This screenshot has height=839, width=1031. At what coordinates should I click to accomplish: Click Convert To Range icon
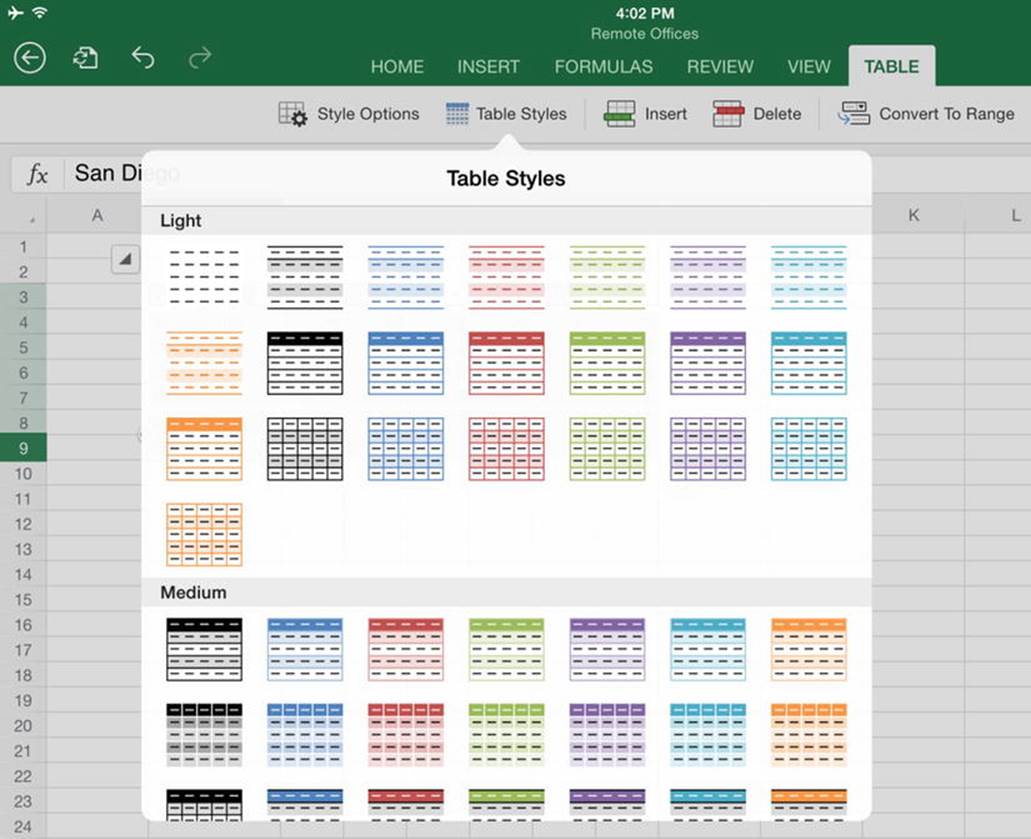[x=853, y=114]
